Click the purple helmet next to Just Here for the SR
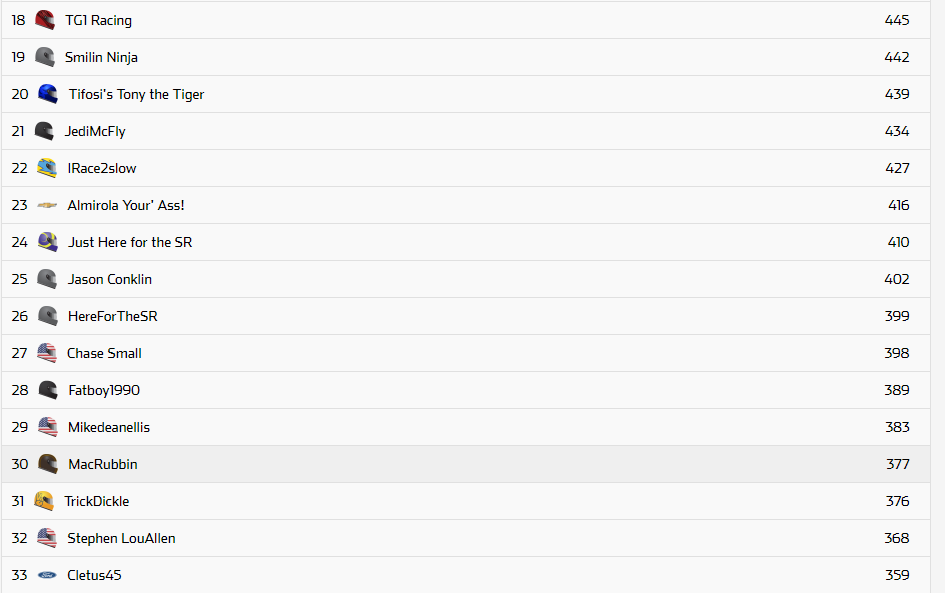The image size is (945, 593). pyautogui.click(x=47, y=242)
